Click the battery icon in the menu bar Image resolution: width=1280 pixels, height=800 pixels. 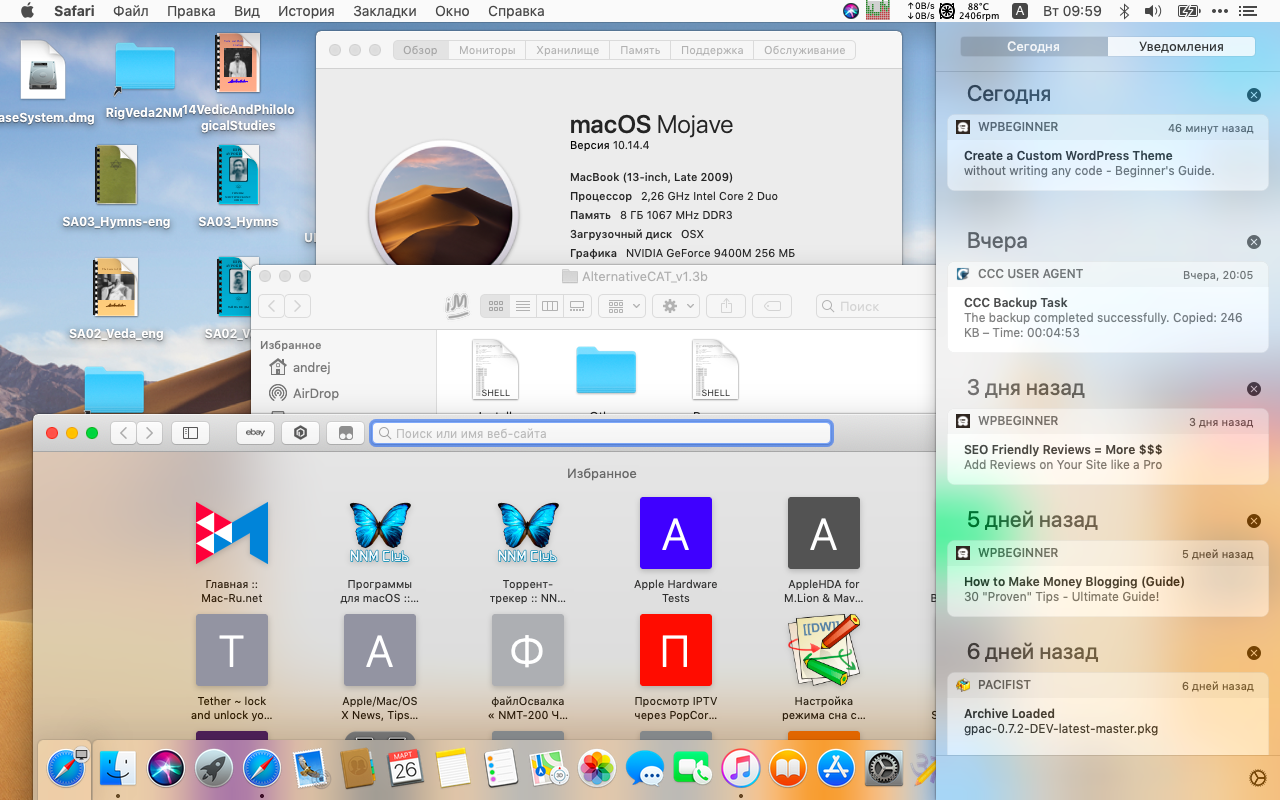[1189, 11]
